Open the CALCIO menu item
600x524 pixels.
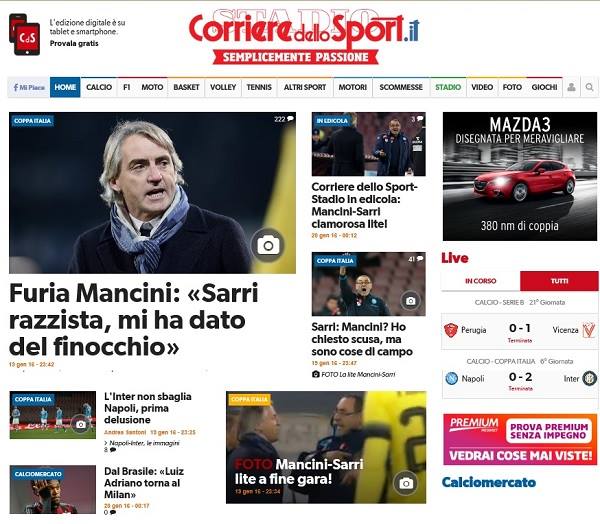tap(99, 87)
